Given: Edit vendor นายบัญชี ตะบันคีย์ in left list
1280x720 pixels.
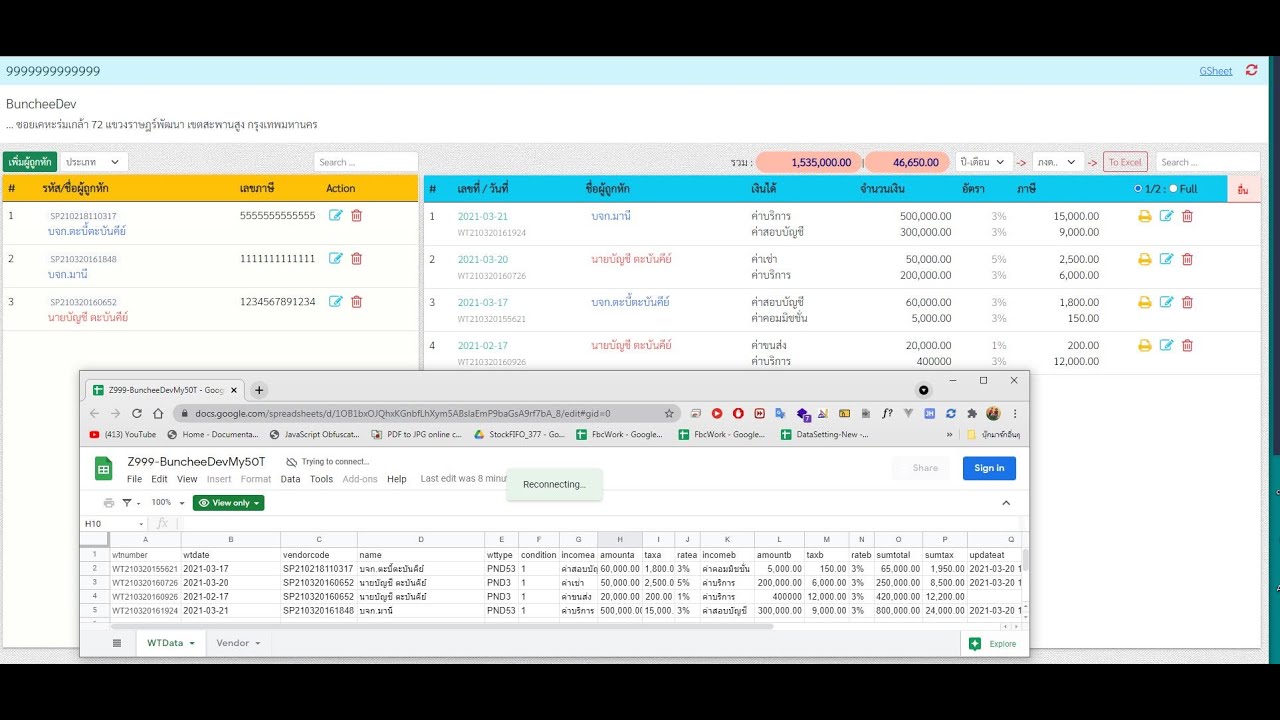Looking at the screenshot, I should tap(336, 301).
